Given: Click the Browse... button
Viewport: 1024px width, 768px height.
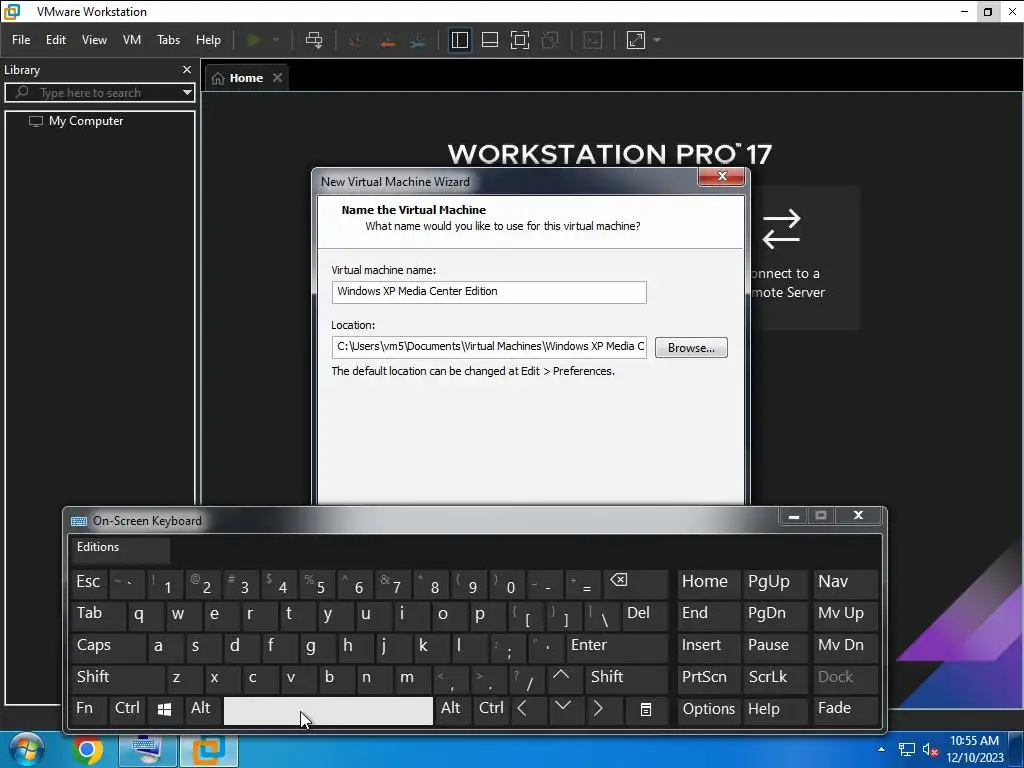Looking at the screenshot, I should click(x=691, y=348).
